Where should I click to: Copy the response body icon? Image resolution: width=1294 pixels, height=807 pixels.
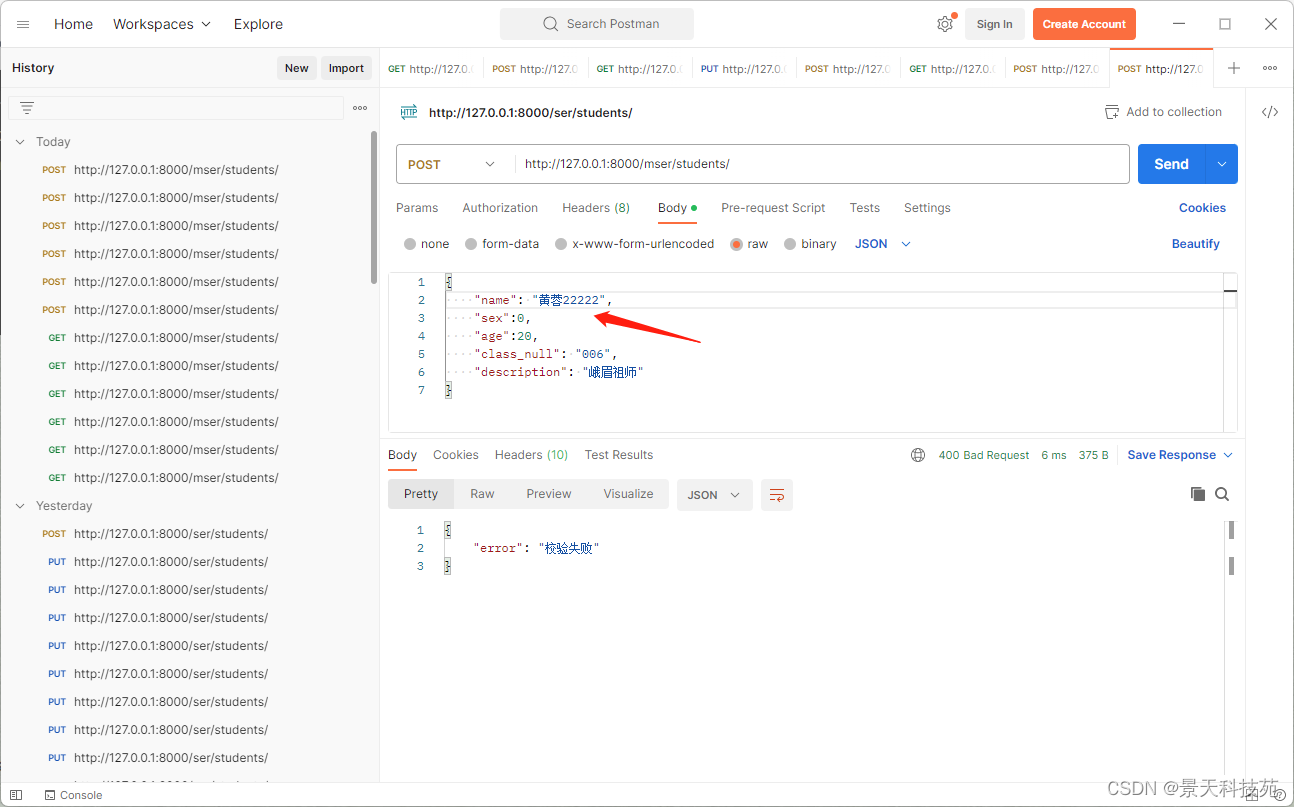coord(1198,494)
